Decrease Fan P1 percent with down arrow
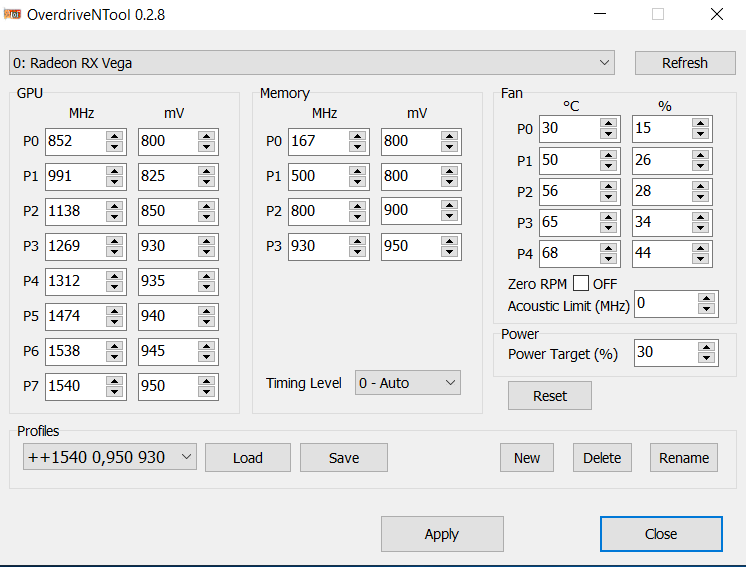 [x=700, y=166]
